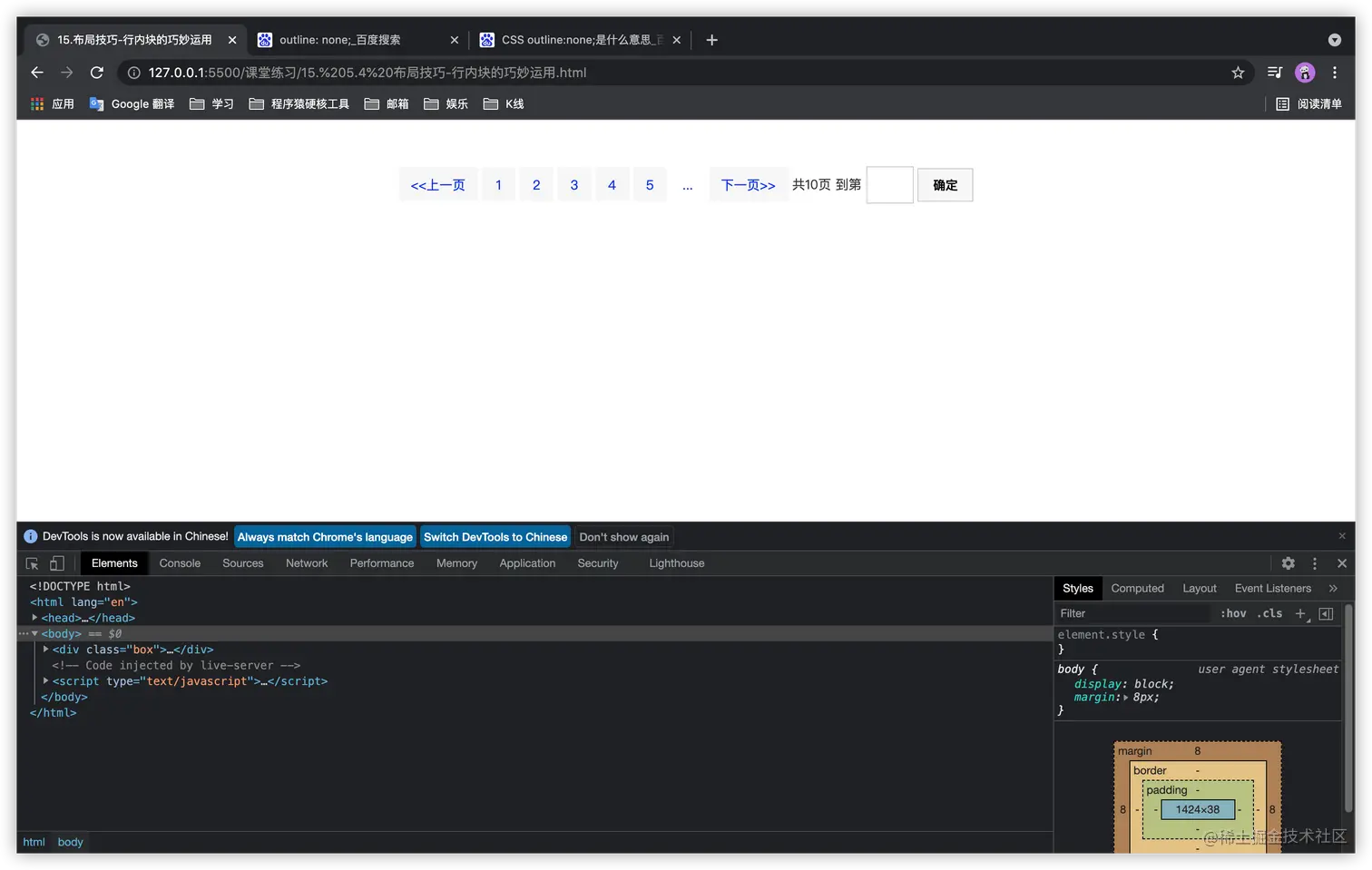Viewport: 1372px width, 870px height.
Task: Open a new tab with the plus icon
Action: click(712, 40)
